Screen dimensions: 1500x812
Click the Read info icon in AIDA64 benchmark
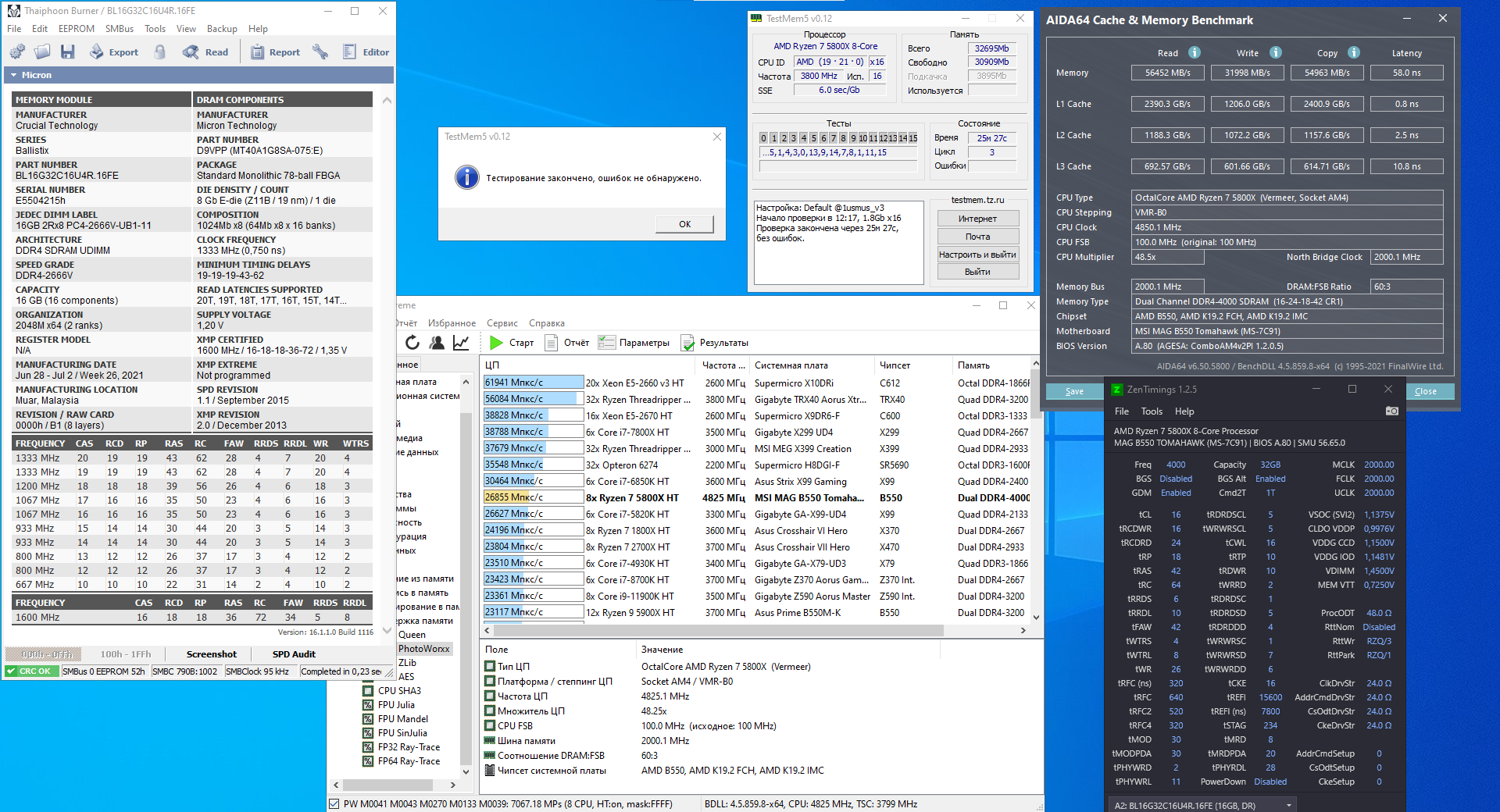tap(1195, 52)
